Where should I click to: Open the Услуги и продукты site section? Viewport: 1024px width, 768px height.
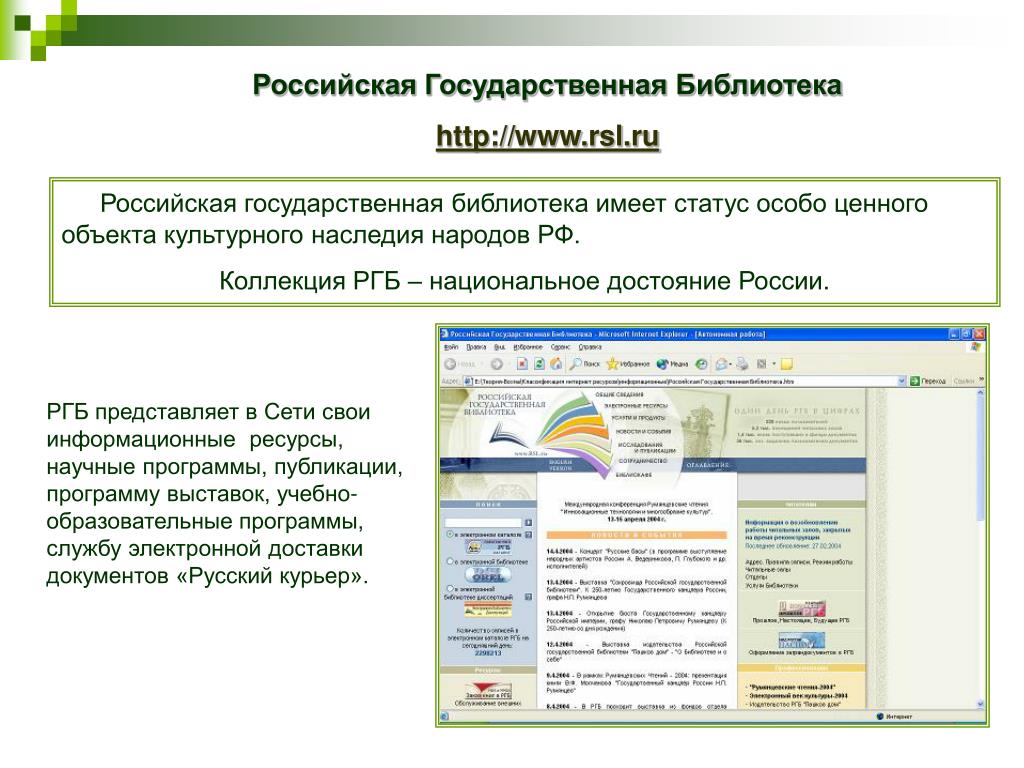click(x=639, y=418)
